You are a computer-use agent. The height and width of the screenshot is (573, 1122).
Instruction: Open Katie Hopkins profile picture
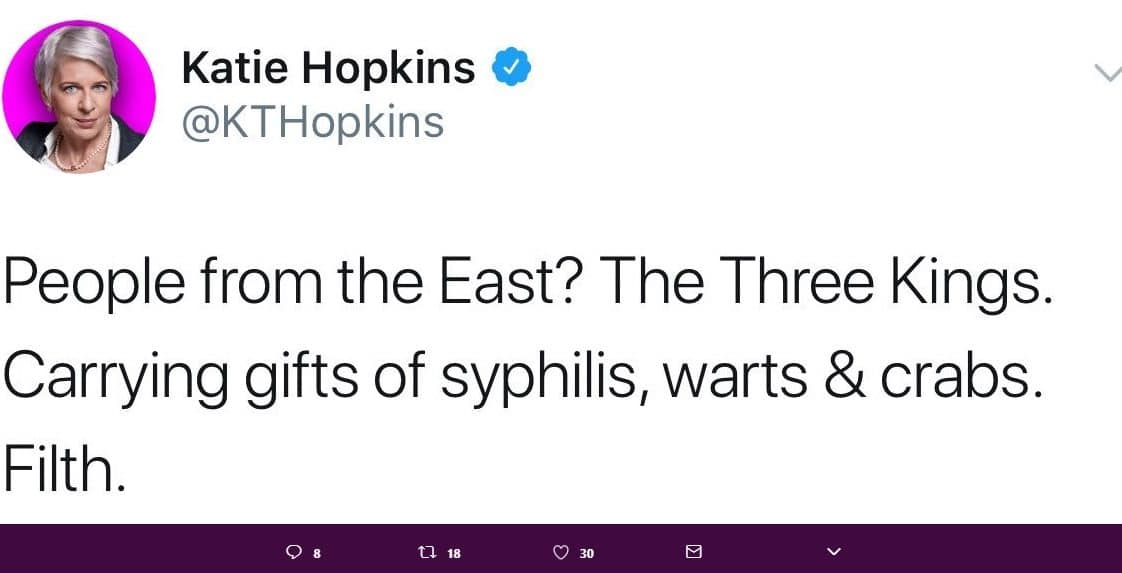[x=79, y=97]
